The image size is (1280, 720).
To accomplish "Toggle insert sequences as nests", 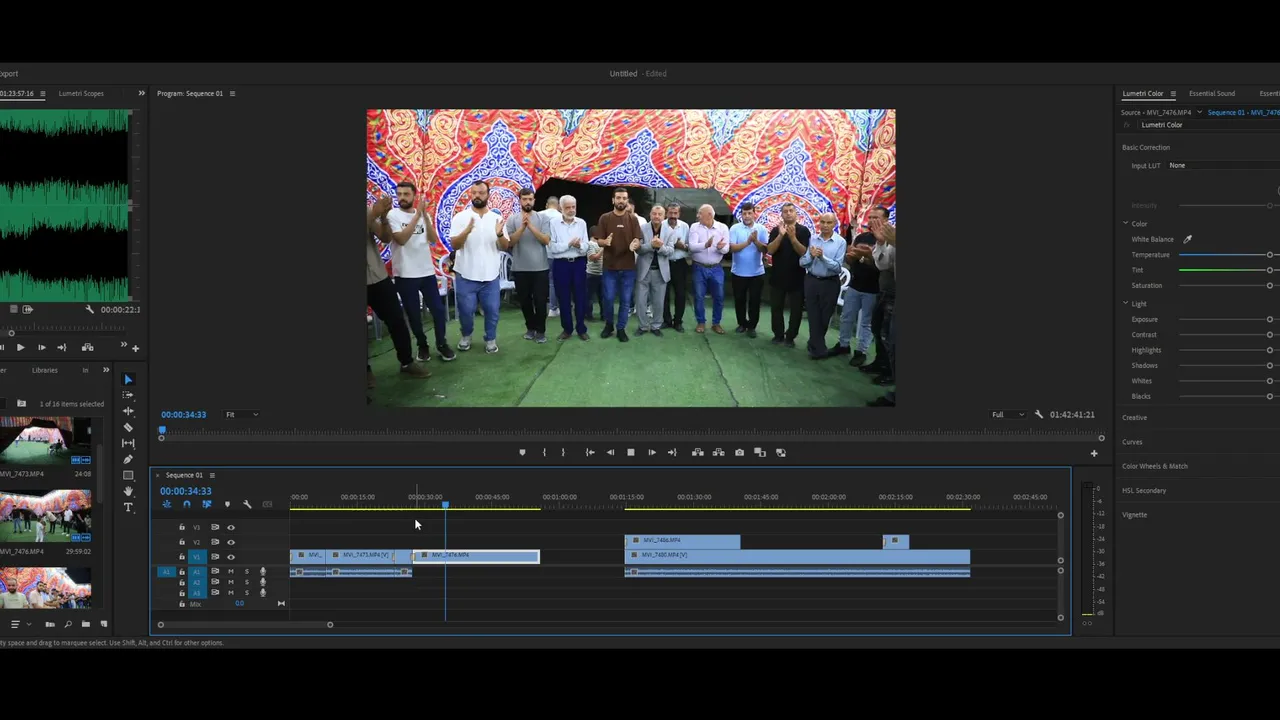I will point(166,505).
